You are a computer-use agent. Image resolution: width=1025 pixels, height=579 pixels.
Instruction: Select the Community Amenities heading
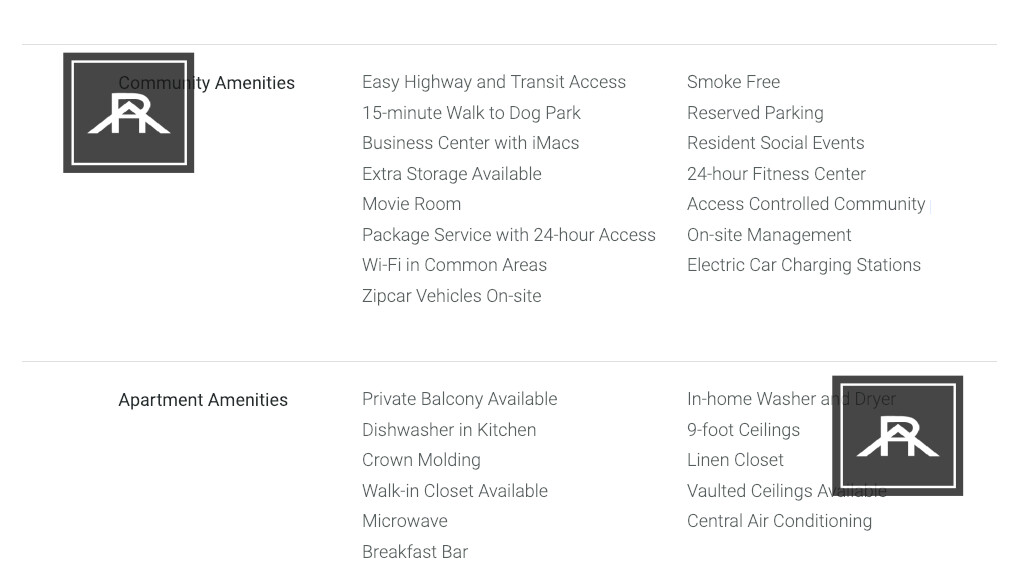coord(207,83)
